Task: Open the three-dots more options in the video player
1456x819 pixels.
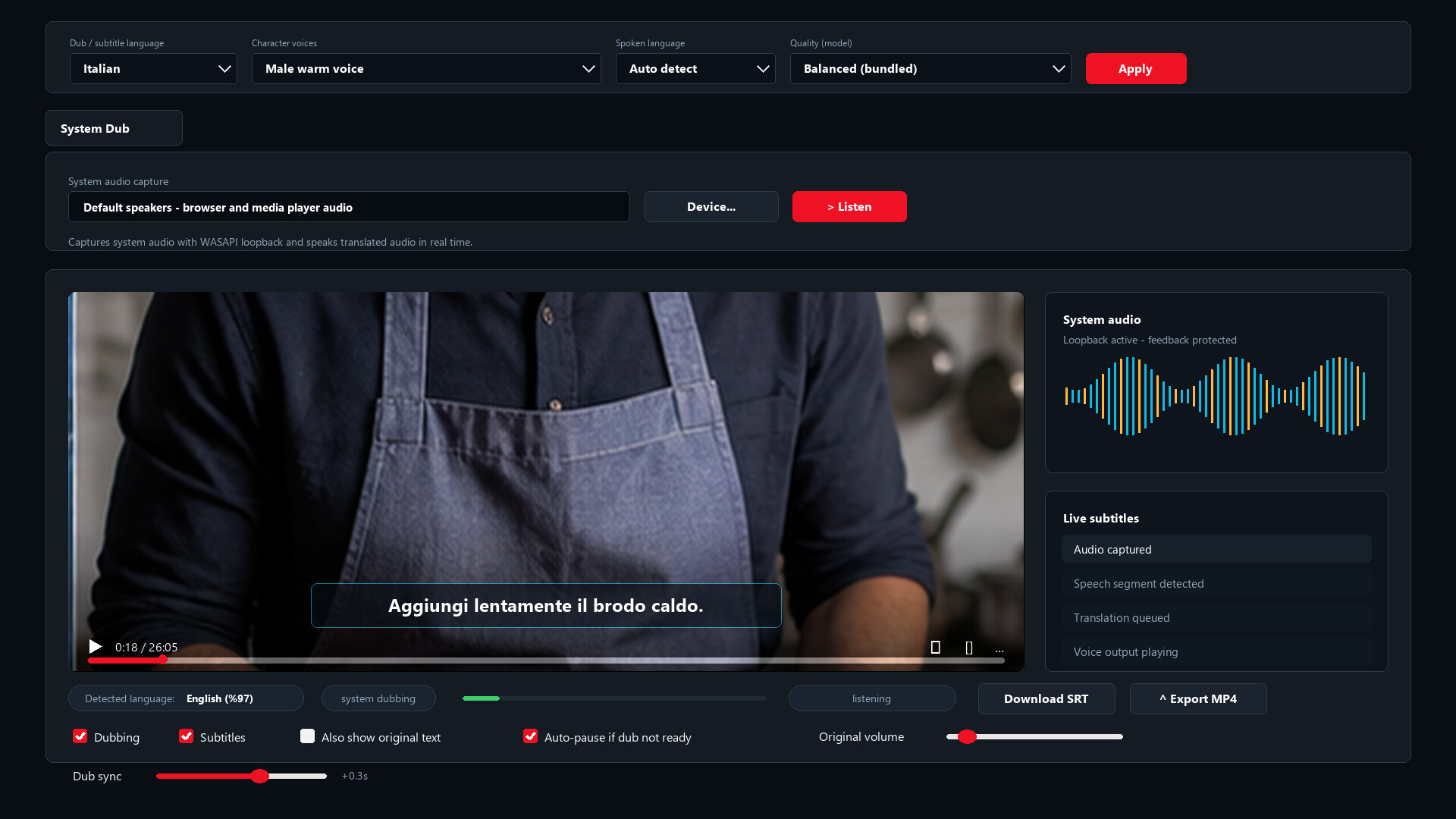Action: pos(999,651)
